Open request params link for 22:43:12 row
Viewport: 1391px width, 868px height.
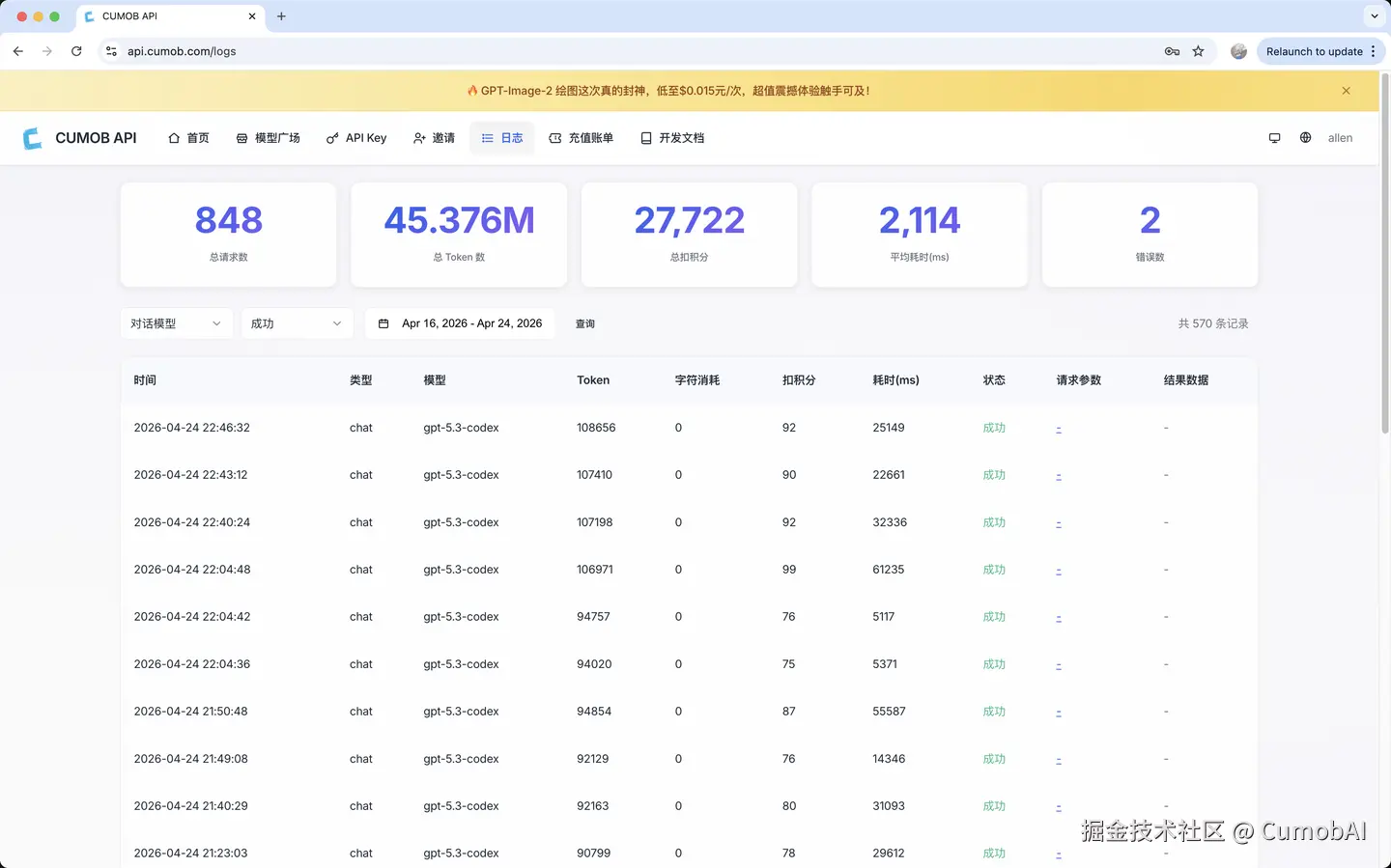[x=1059, y=475]
